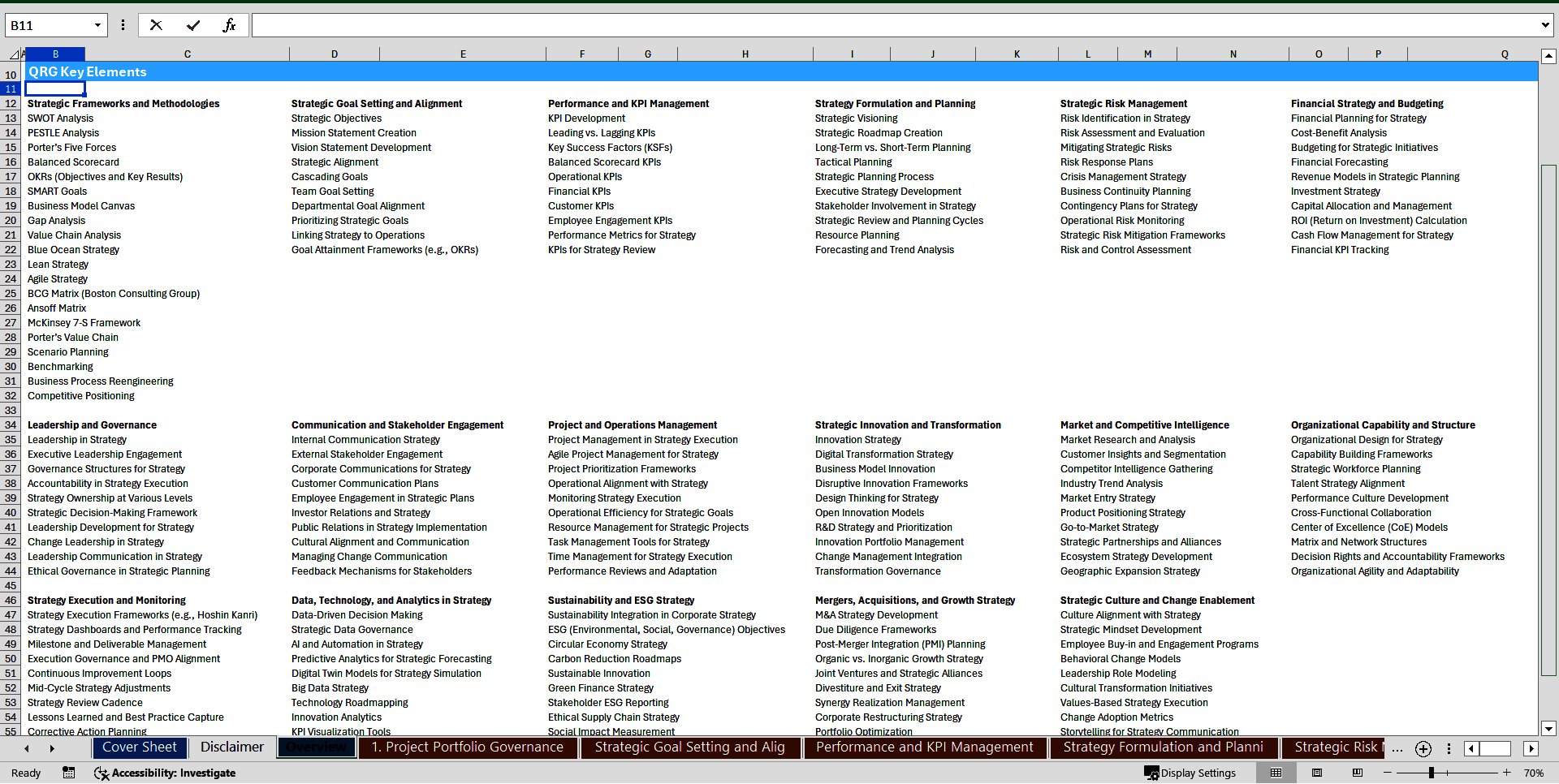Switch to Normal view mode
Screen dimensions: 1559x784
tap(1276, 773)
